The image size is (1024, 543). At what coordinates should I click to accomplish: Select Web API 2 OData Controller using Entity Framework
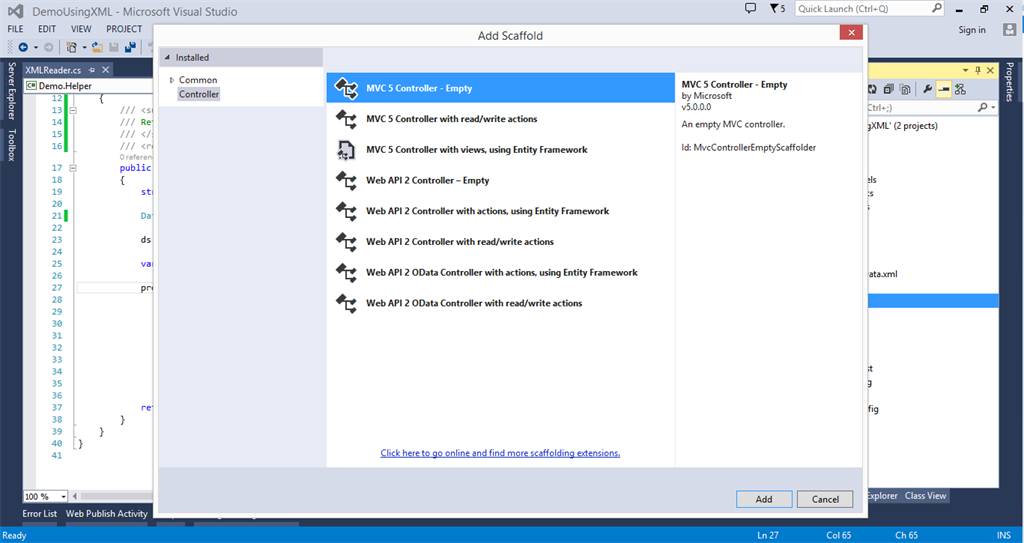point(500,272)
